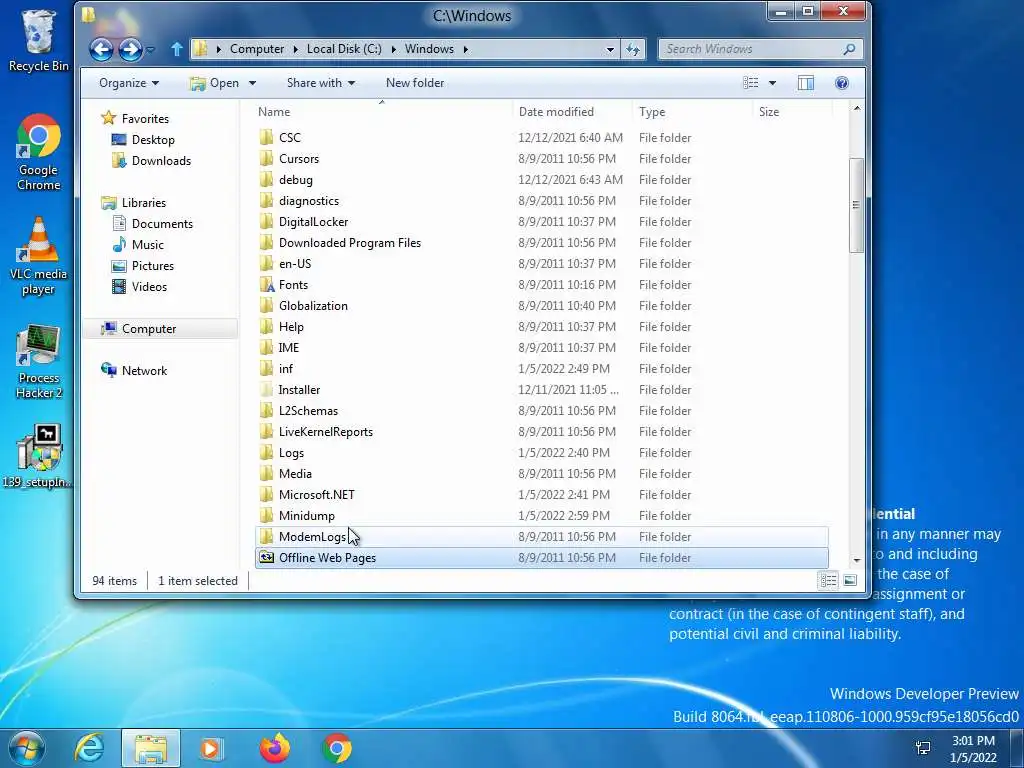Viewport: 1024px width, 768px height.
Task: Select Favorites in the navigation pane
Action: click(145, 119)
